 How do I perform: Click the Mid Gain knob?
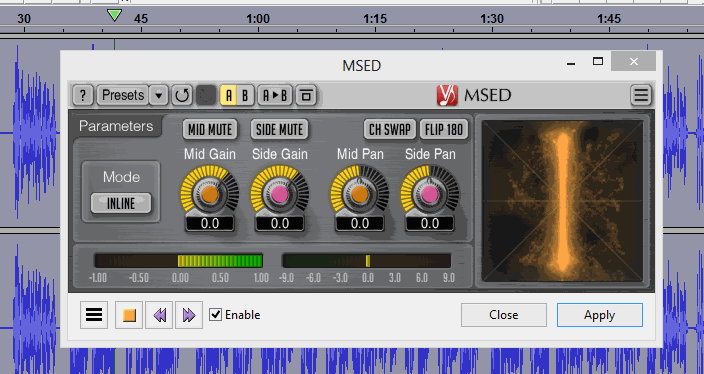click(210, 194)
